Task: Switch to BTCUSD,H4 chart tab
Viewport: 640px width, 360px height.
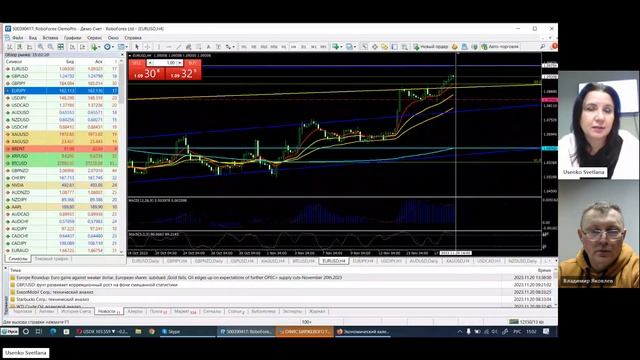Action: coord(303,261)
